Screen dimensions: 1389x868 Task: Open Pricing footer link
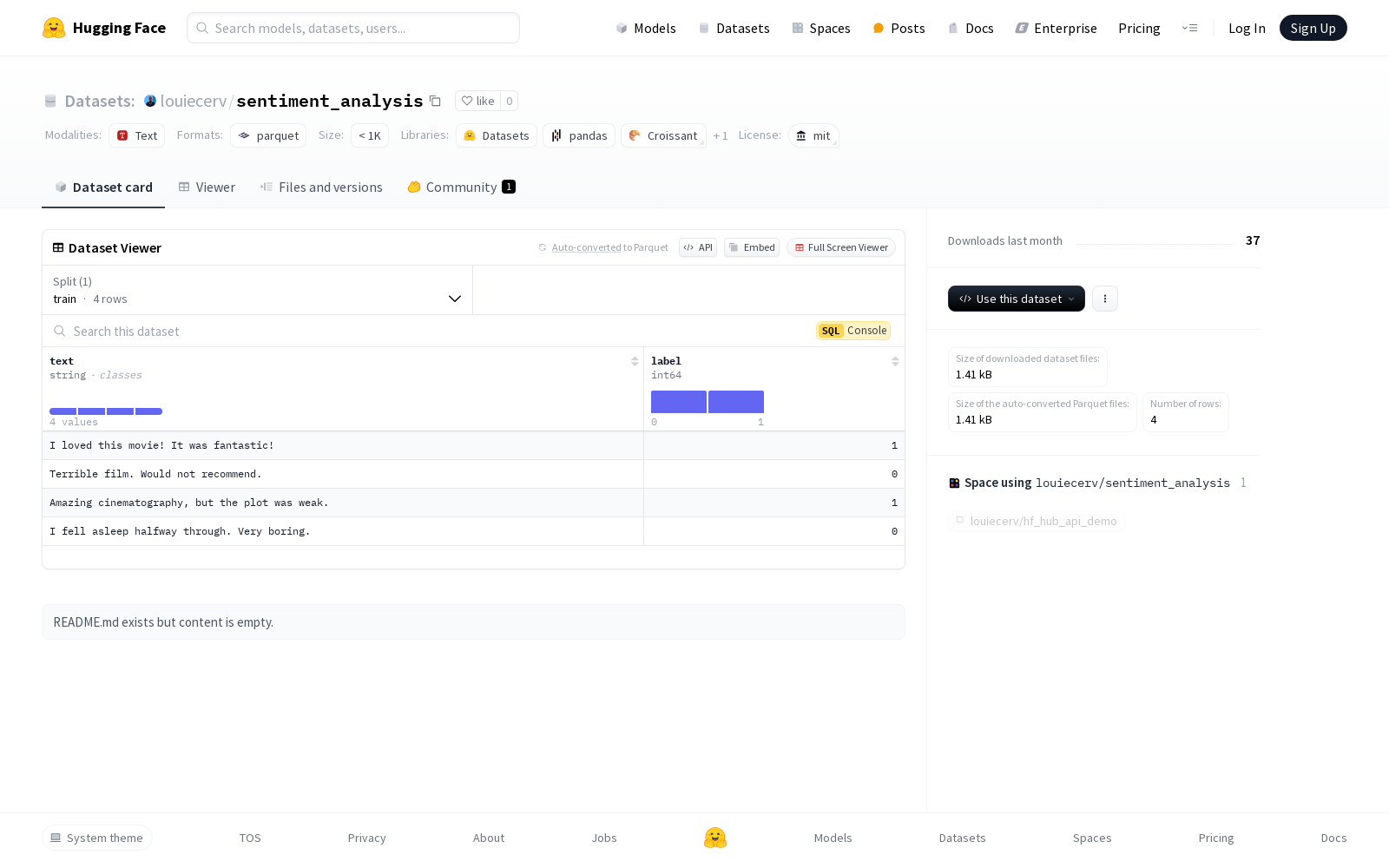coord(1216,838)
